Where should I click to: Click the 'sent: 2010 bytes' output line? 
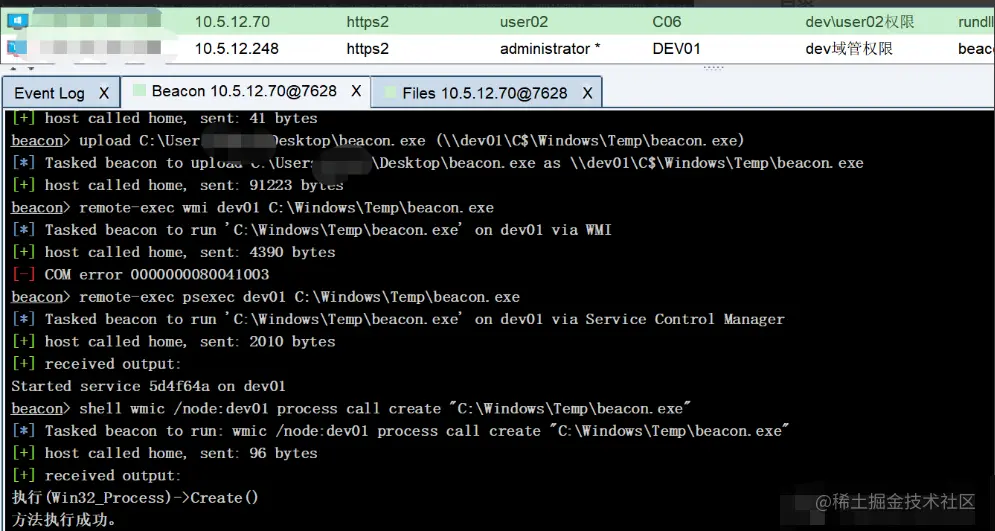(173, 341)
